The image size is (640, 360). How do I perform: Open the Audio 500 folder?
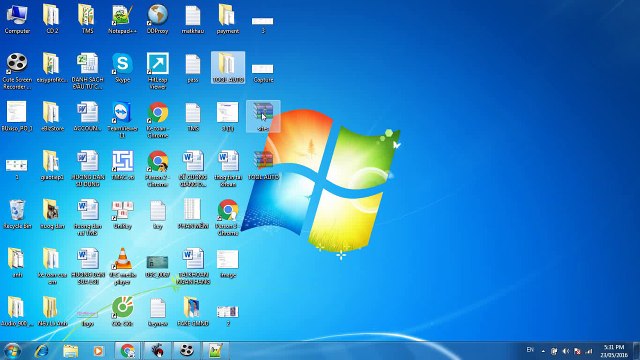(17, 312)
